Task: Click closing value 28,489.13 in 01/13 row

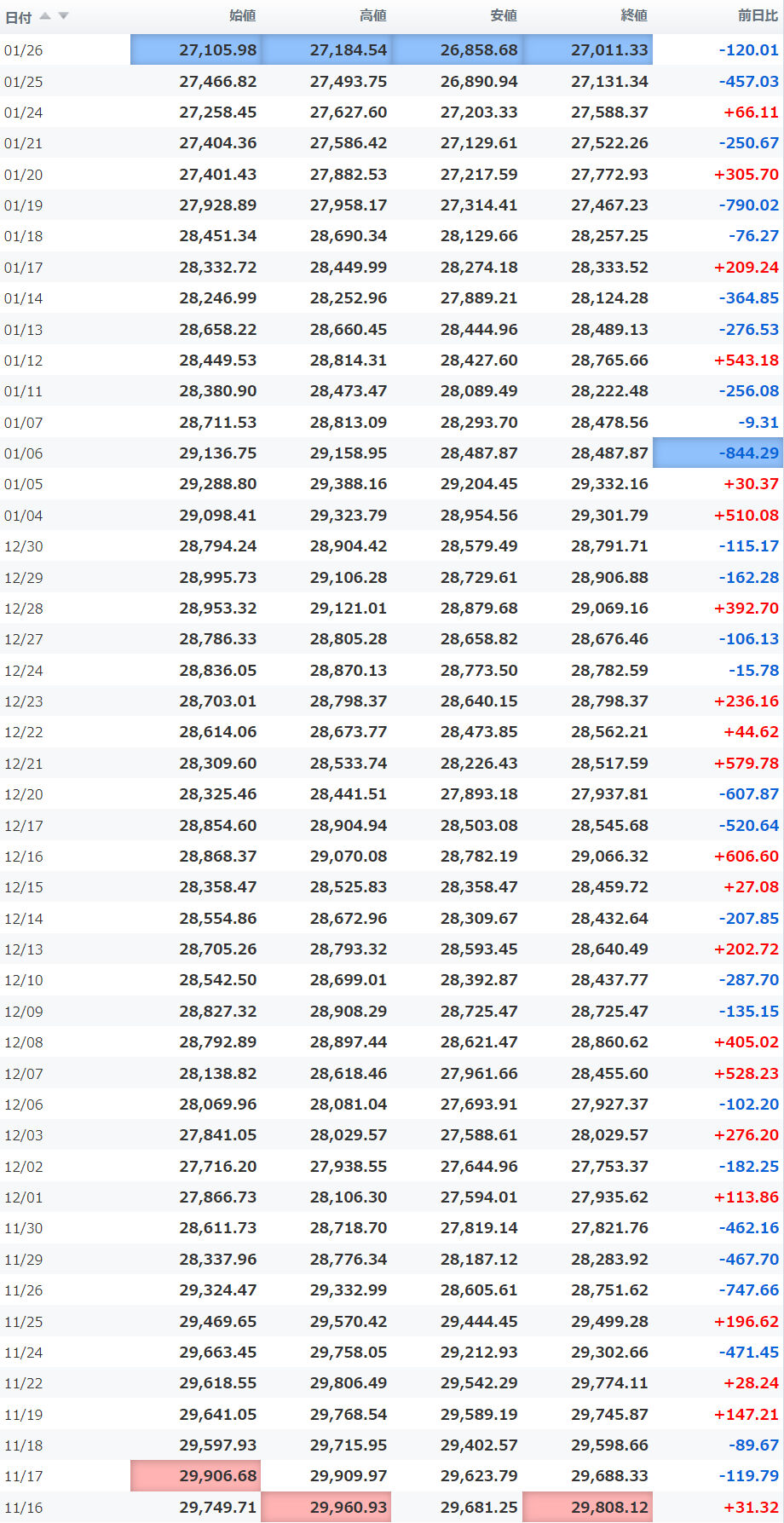Action: 609,330
